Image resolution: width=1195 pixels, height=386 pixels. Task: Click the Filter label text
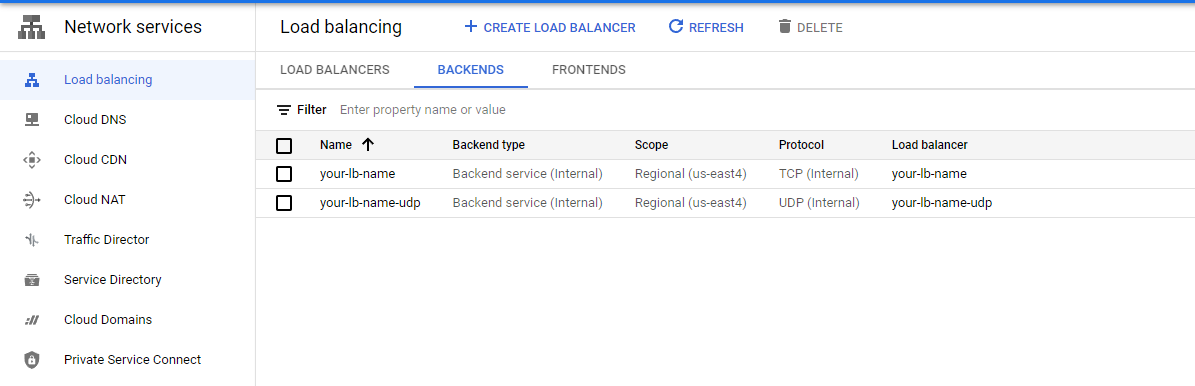312,110
